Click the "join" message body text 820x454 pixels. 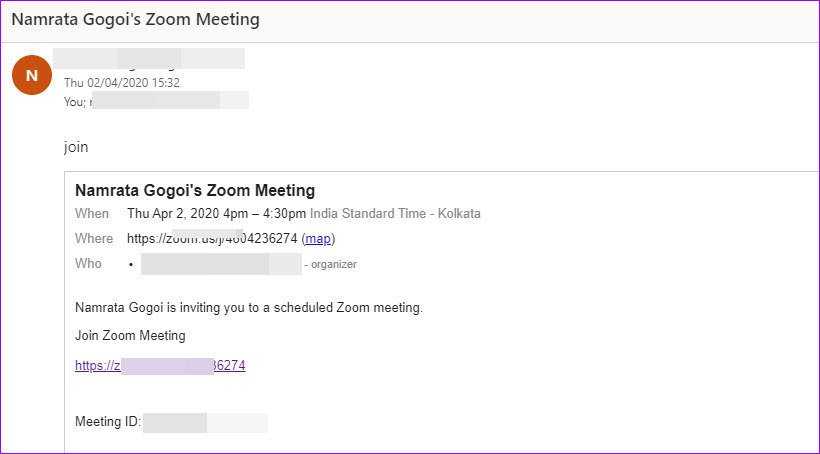click(76, 147)
